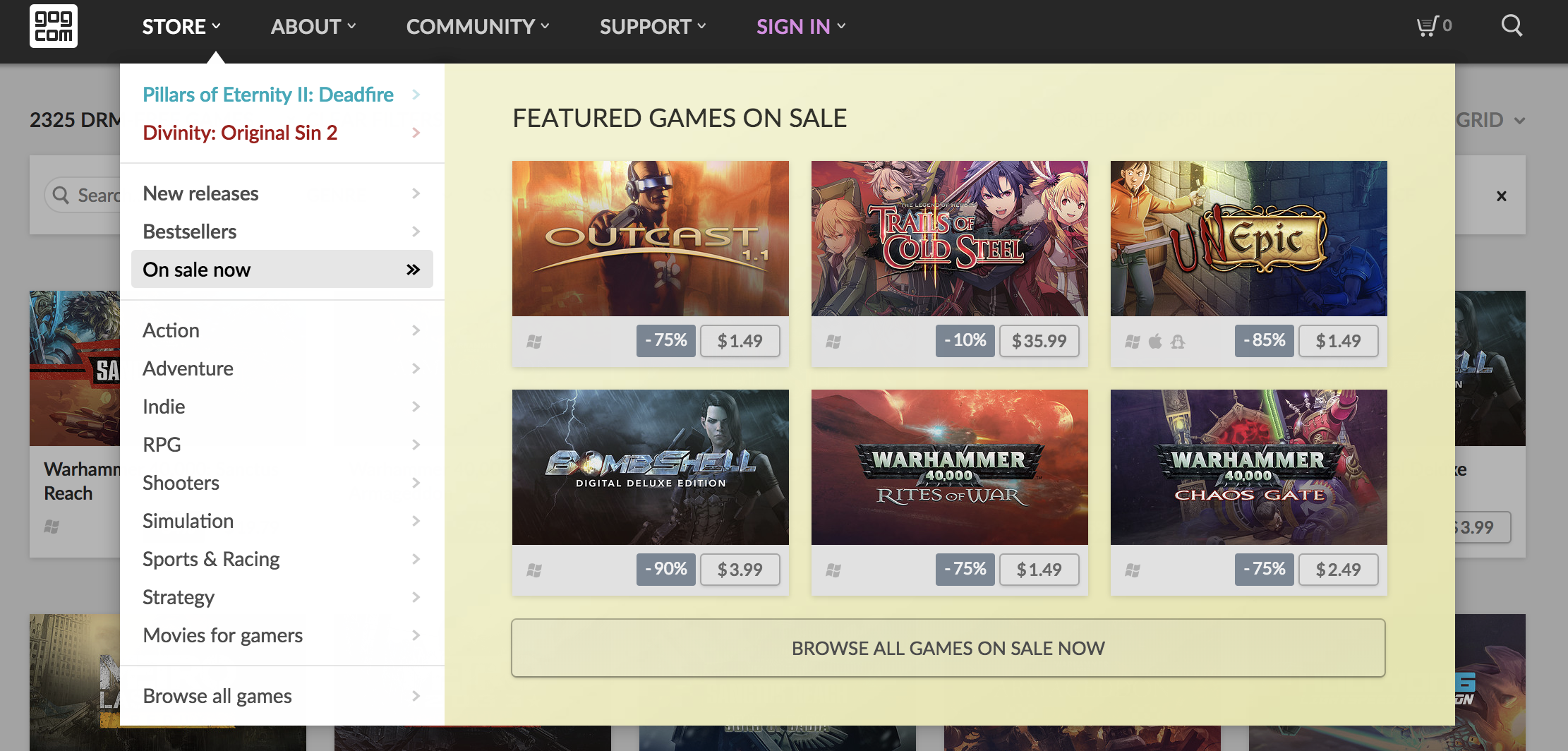
Task: Click the FEATURED GAMES ON SALE heading
Action: click(680, 119)
